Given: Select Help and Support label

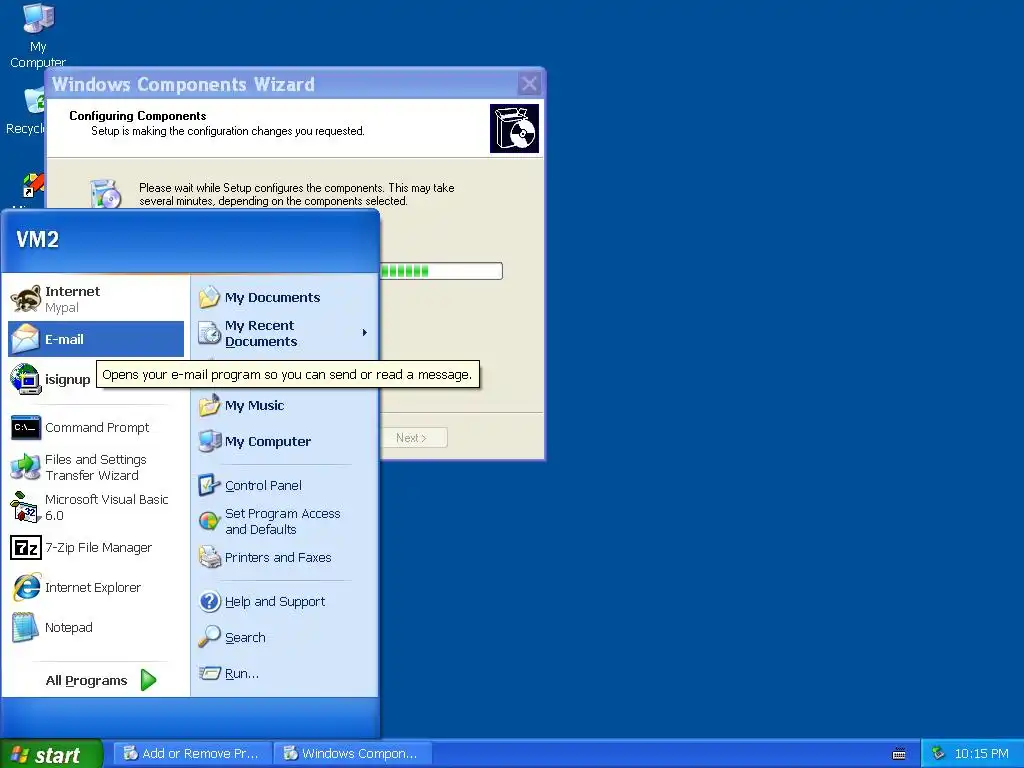Looking at the screenshot, I should coord(275,601).
